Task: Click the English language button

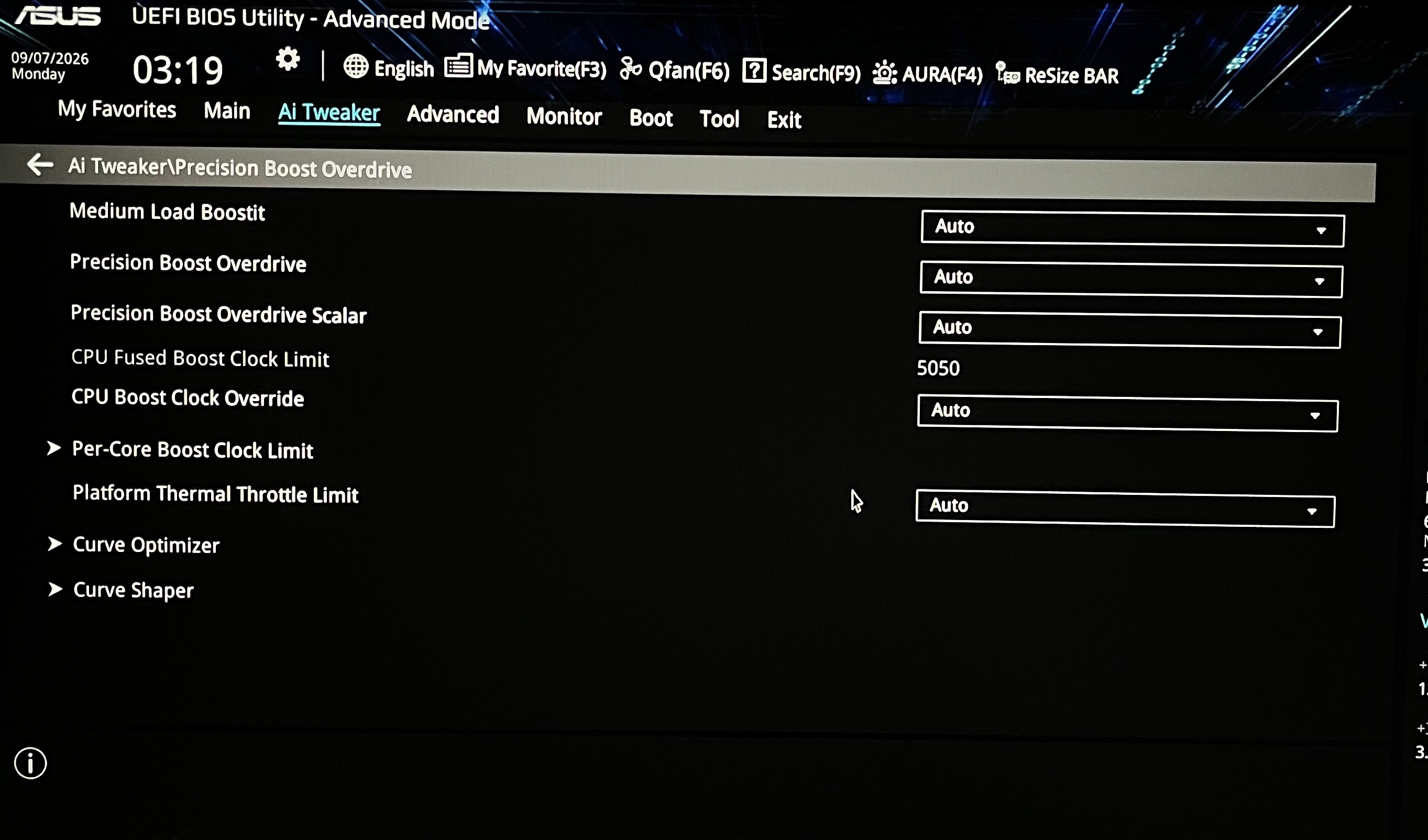Action: (x=404, y=69)
